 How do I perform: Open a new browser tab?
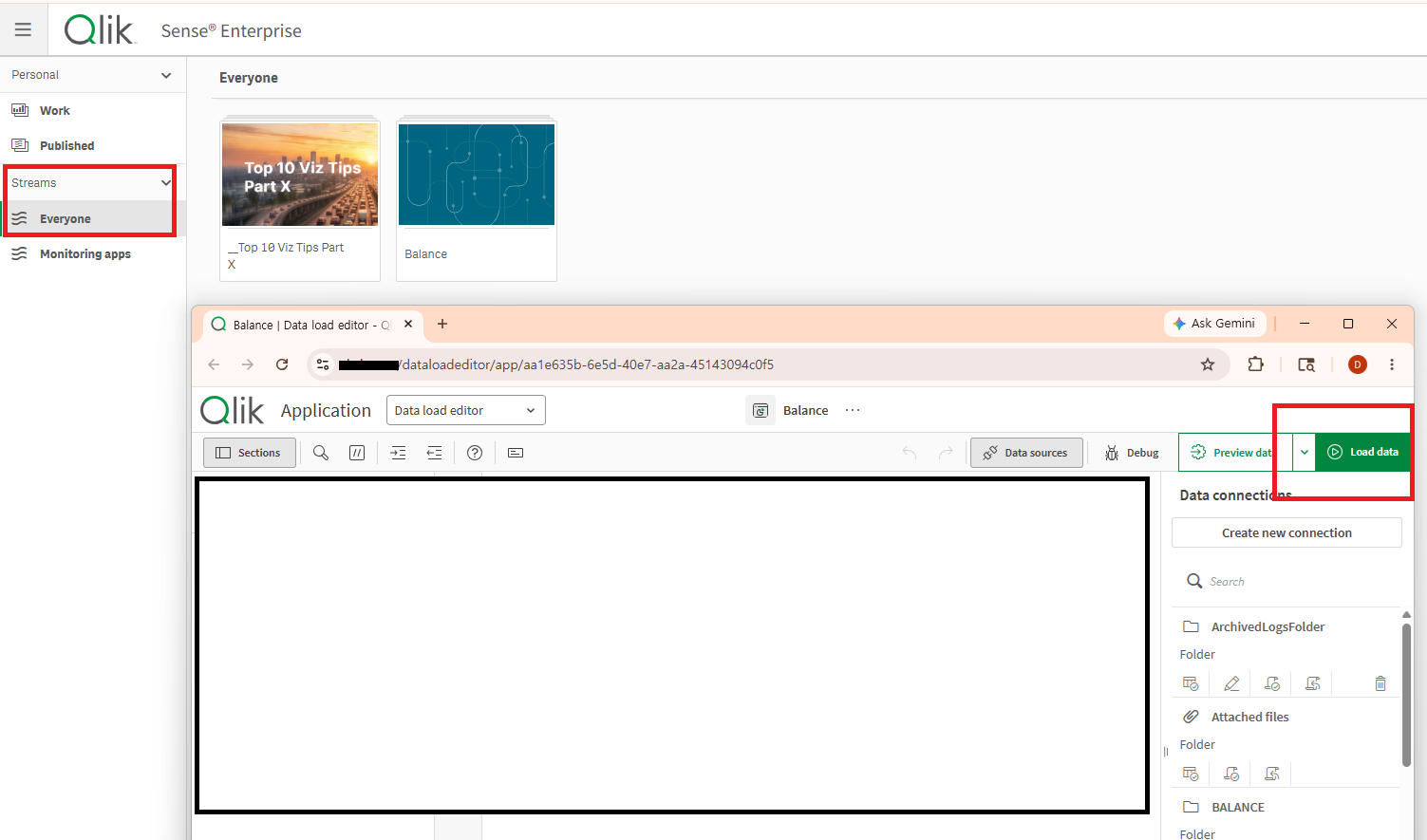click(442, 324)
